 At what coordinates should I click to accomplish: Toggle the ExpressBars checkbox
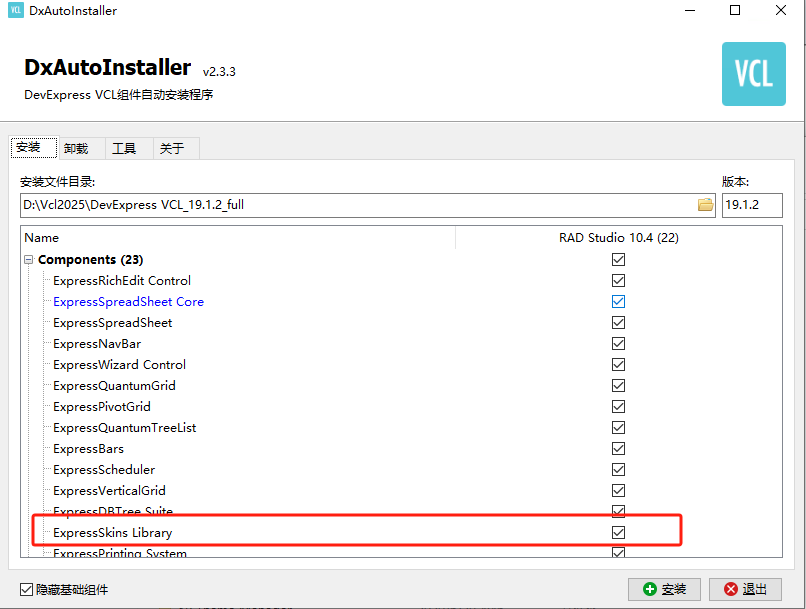click(x=618, y=449)
